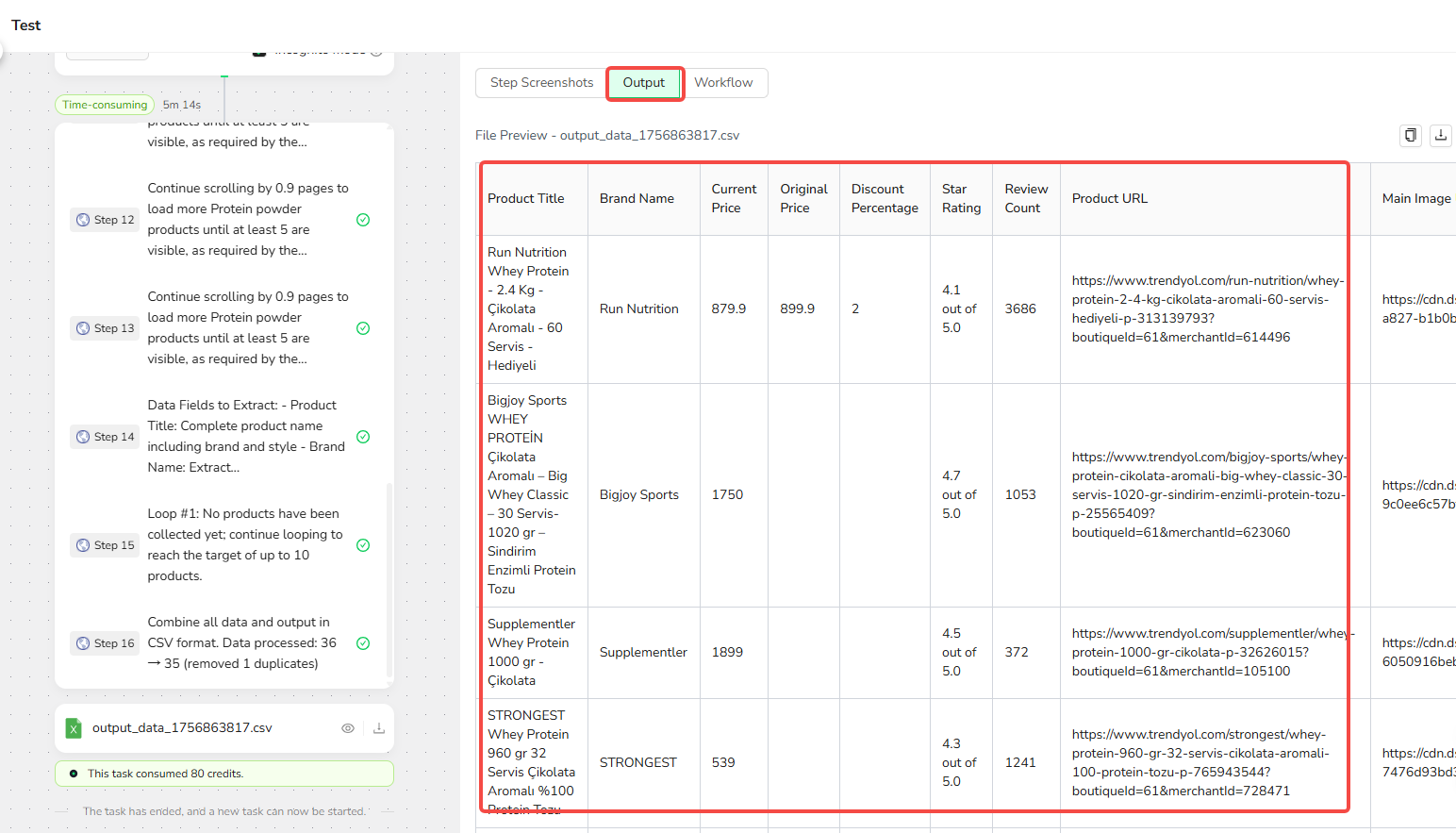Click the Product Title column header
Screen dimensions: 1456x833
pos(533,199)
